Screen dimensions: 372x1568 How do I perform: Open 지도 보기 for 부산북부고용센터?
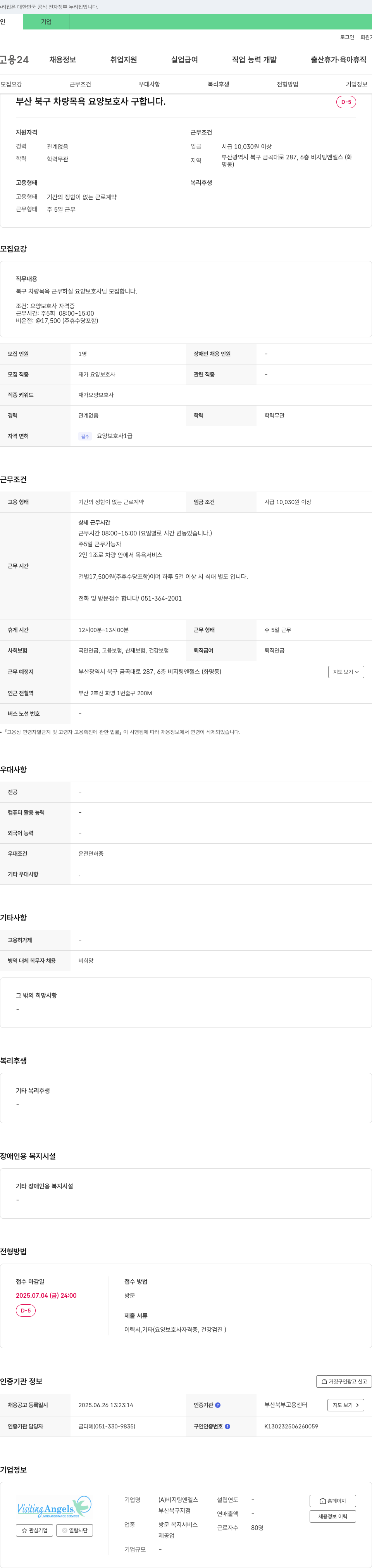coord(346,1406)
